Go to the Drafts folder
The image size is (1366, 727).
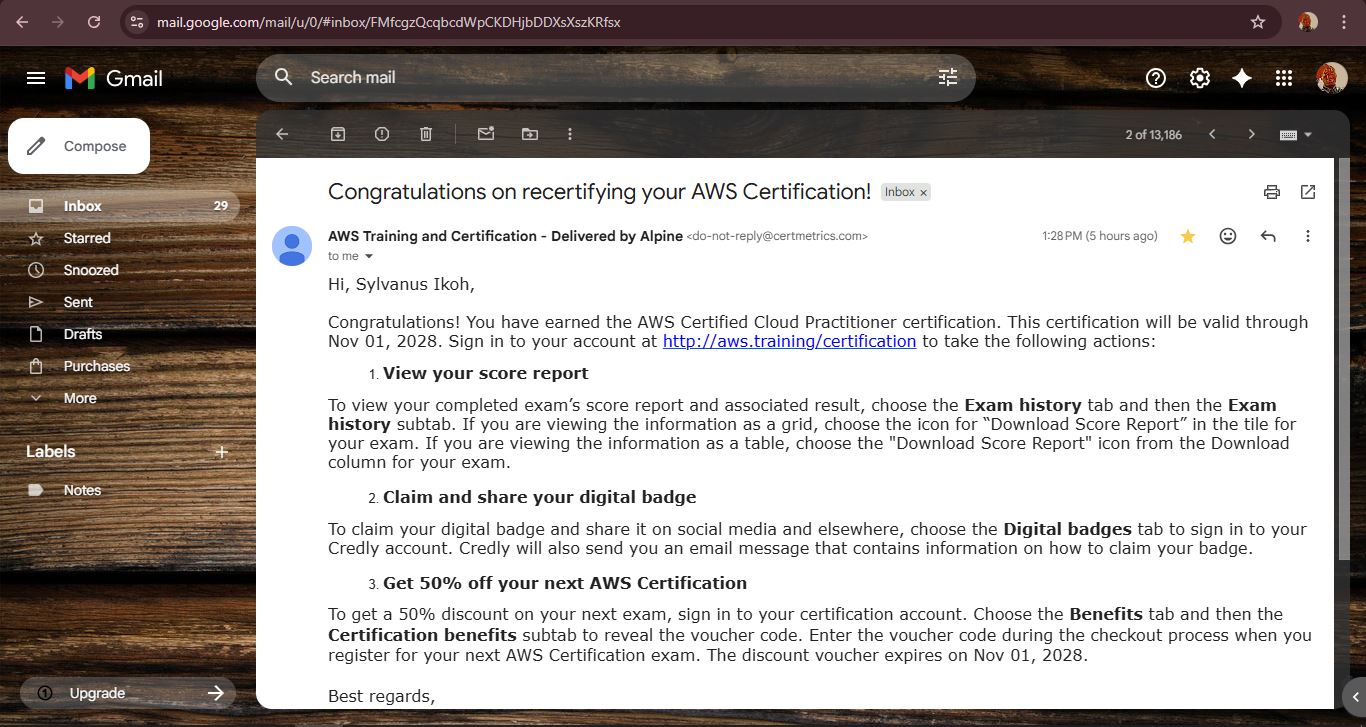tap(83, 334)
